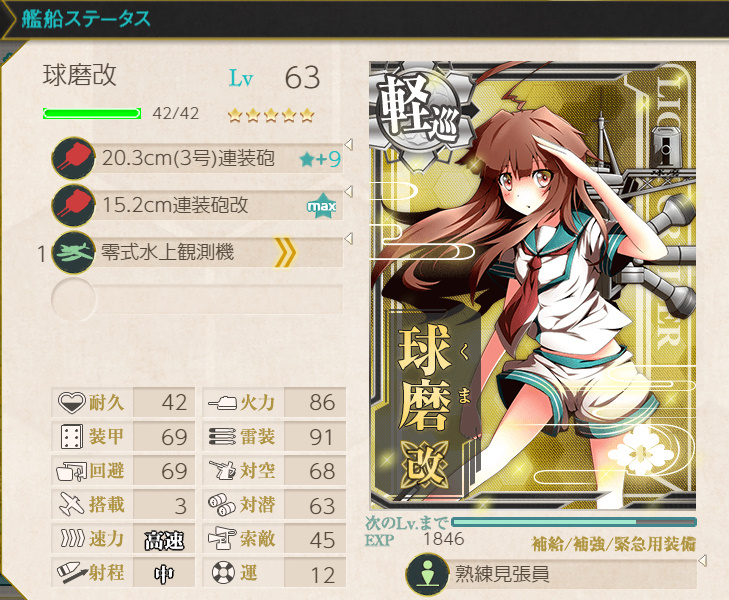Click the torpedo icon next to 雷装
This screenshot has width=729, height=600.
pos(223,436)
